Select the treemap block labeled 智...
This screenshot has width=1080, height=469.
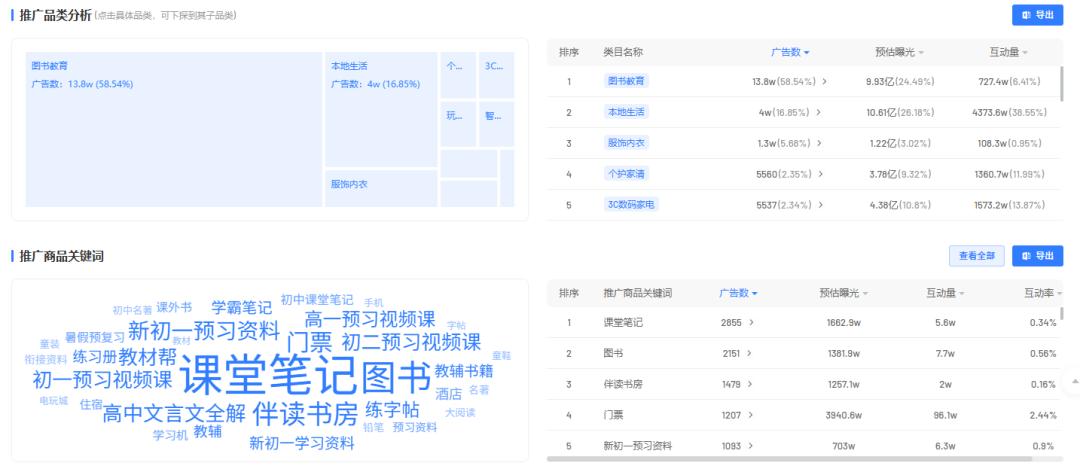click(x=497, y=124)
